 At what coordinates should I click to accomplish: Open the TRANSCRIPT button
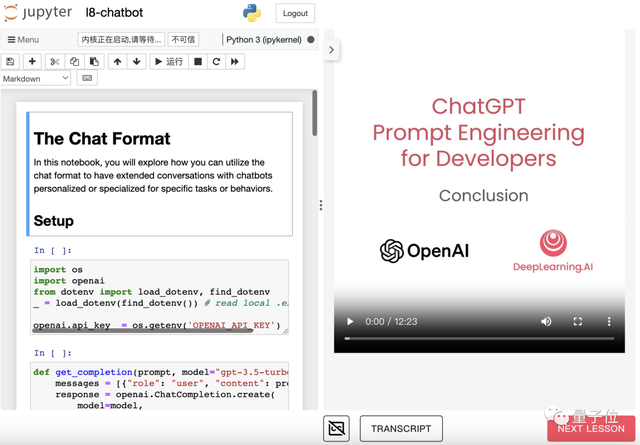click(401, 428)
